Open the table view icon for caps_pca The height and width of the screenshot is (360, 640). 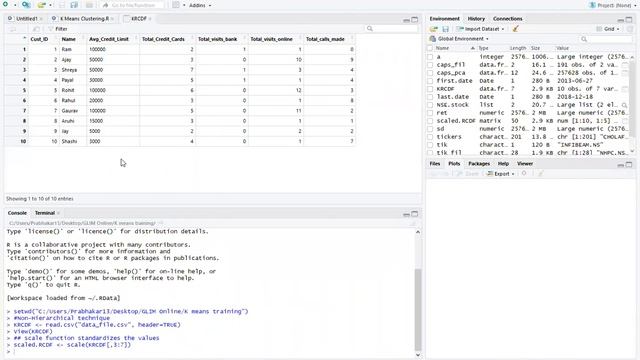tap(625, 73)
